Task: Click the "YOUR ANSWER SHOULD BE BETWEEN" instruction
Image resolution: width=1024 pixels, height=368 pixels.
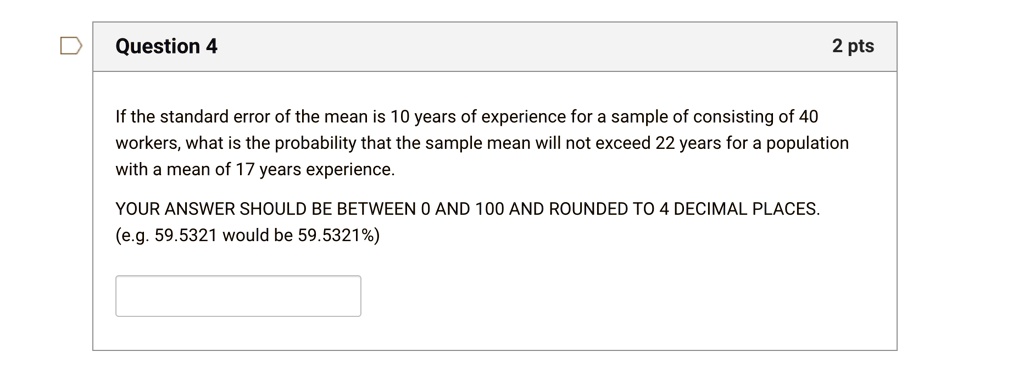Action: coord(468,209)
